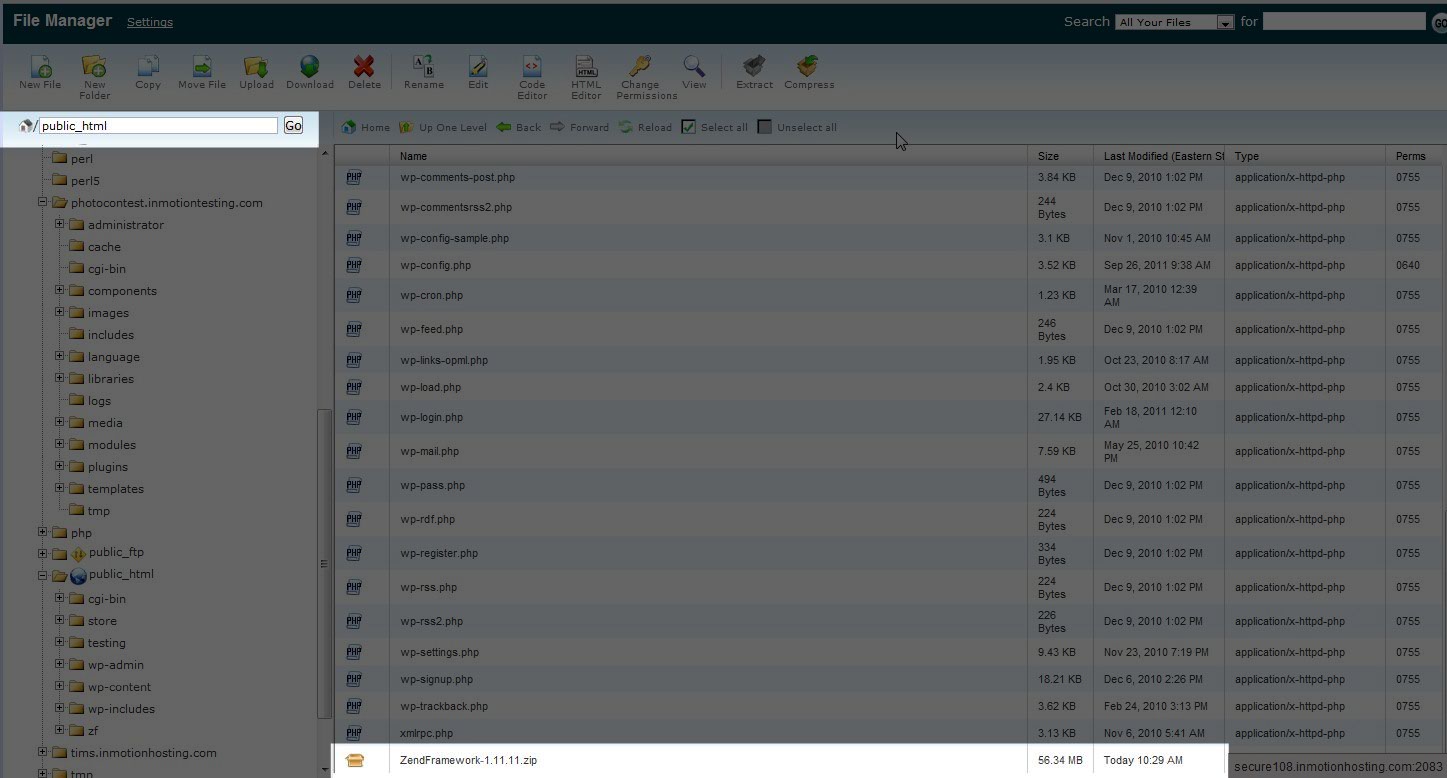Click the New Folder toolbar icon
The height and width of the screenshot is (778, 1447).
95,77
